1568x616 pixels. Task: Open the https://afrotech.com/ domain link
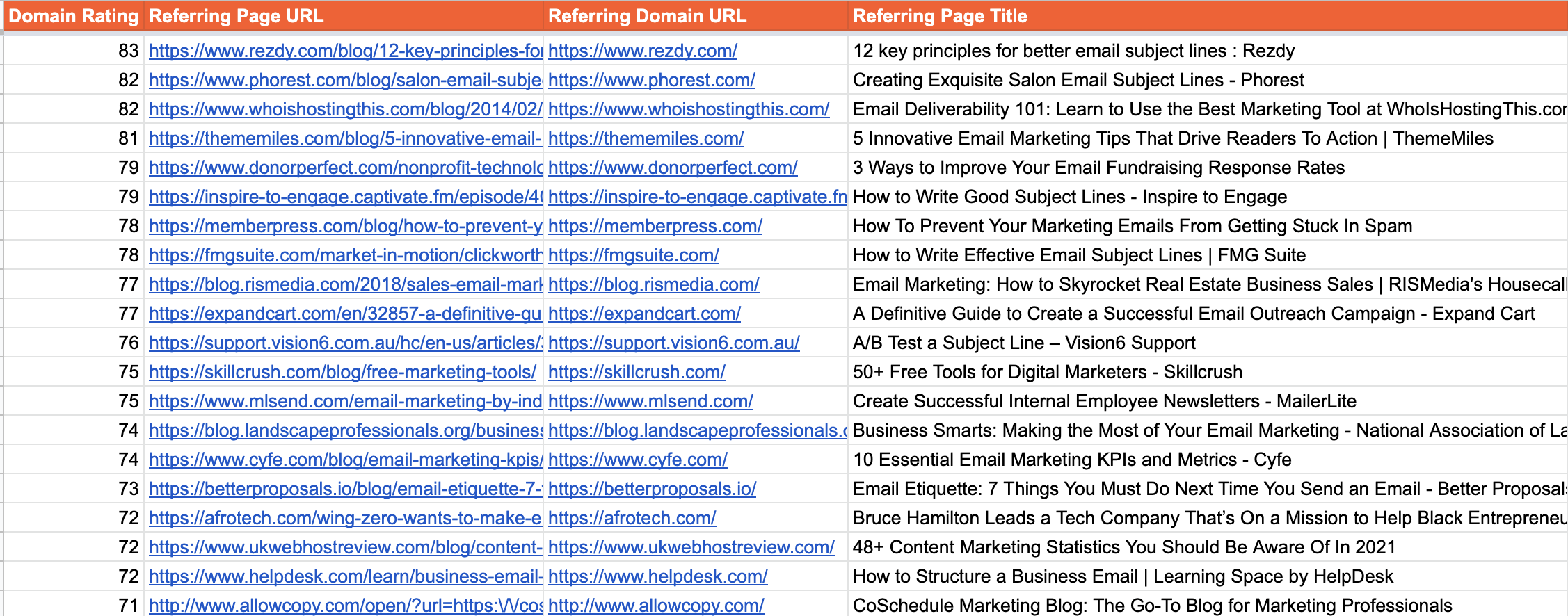click(x=632, y=518)
